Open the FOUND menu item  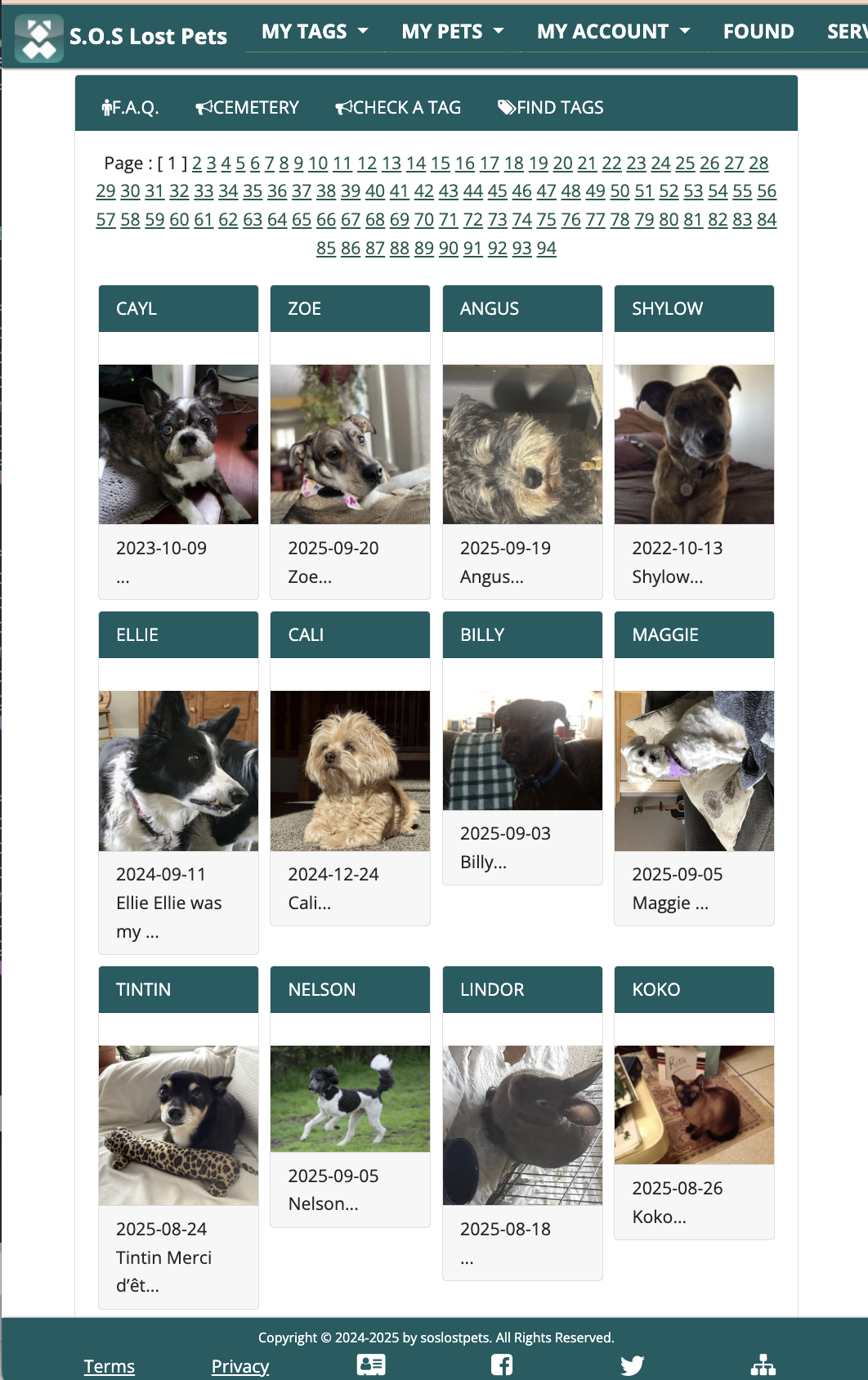click(758, 31)
